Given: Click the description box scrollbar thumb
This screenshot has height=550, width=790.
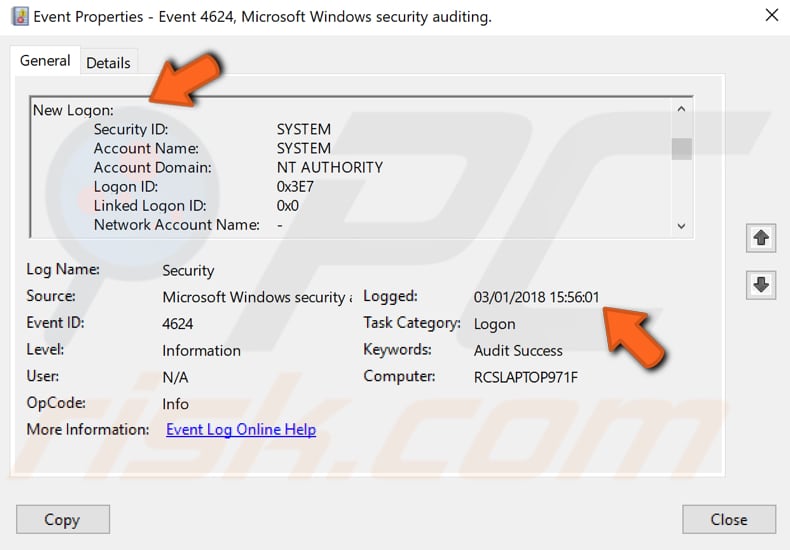Looking at the screenshot, I should (681, 149).
